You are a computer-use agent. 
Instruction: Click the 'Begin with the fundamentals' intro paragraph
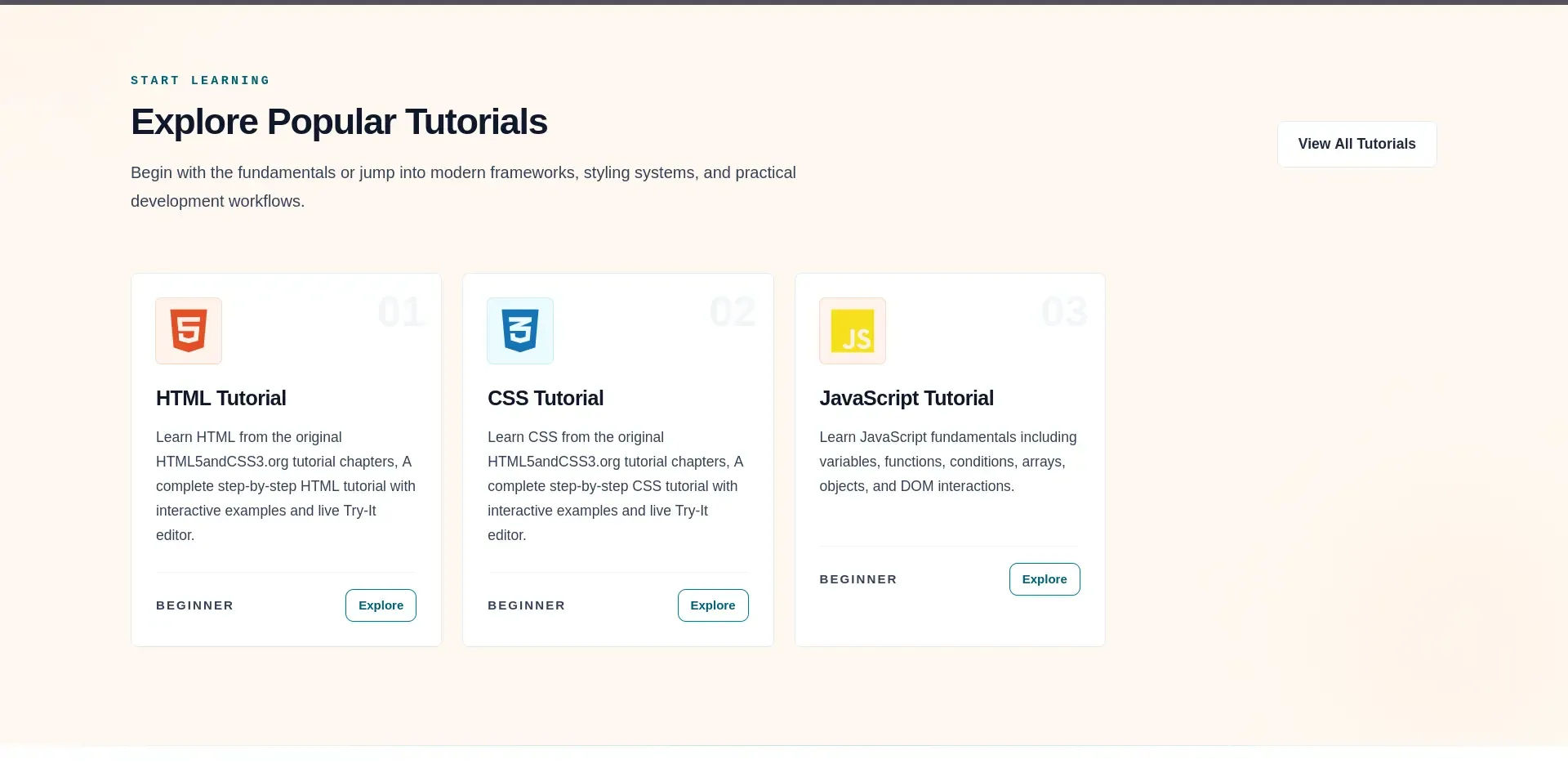463,187
